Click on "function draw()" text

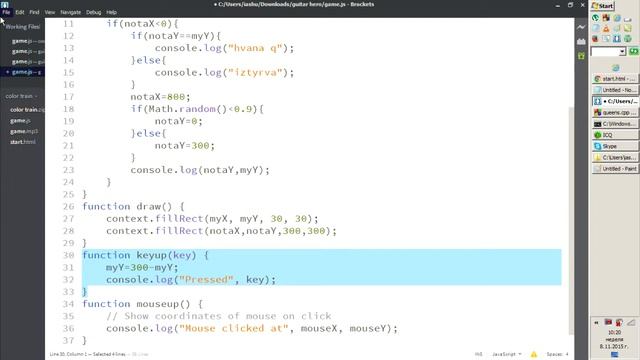click(127, 207)
